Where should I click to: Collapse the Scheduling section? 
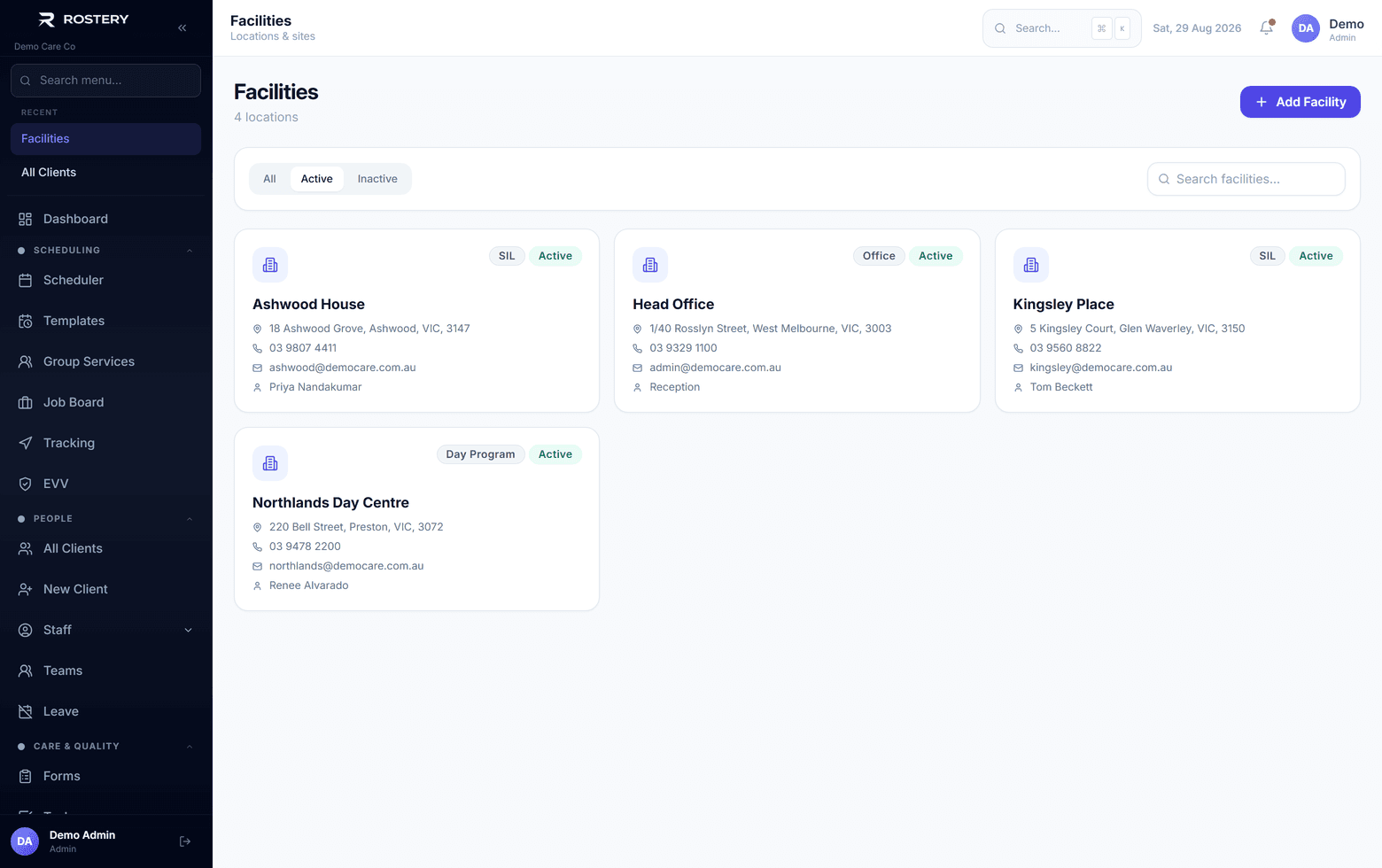(189, 251)
